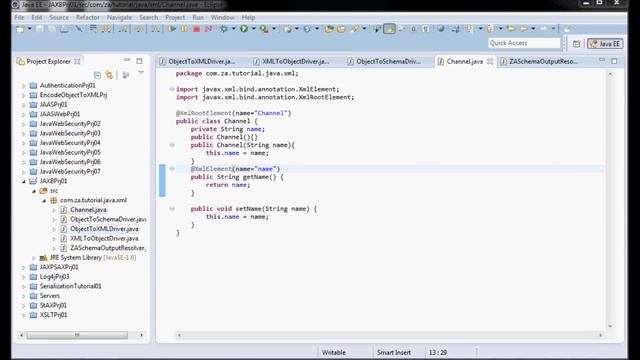This screenshot has width=640, height=360.
Task: Expand the Servers project node
Action: coord(24,296)
